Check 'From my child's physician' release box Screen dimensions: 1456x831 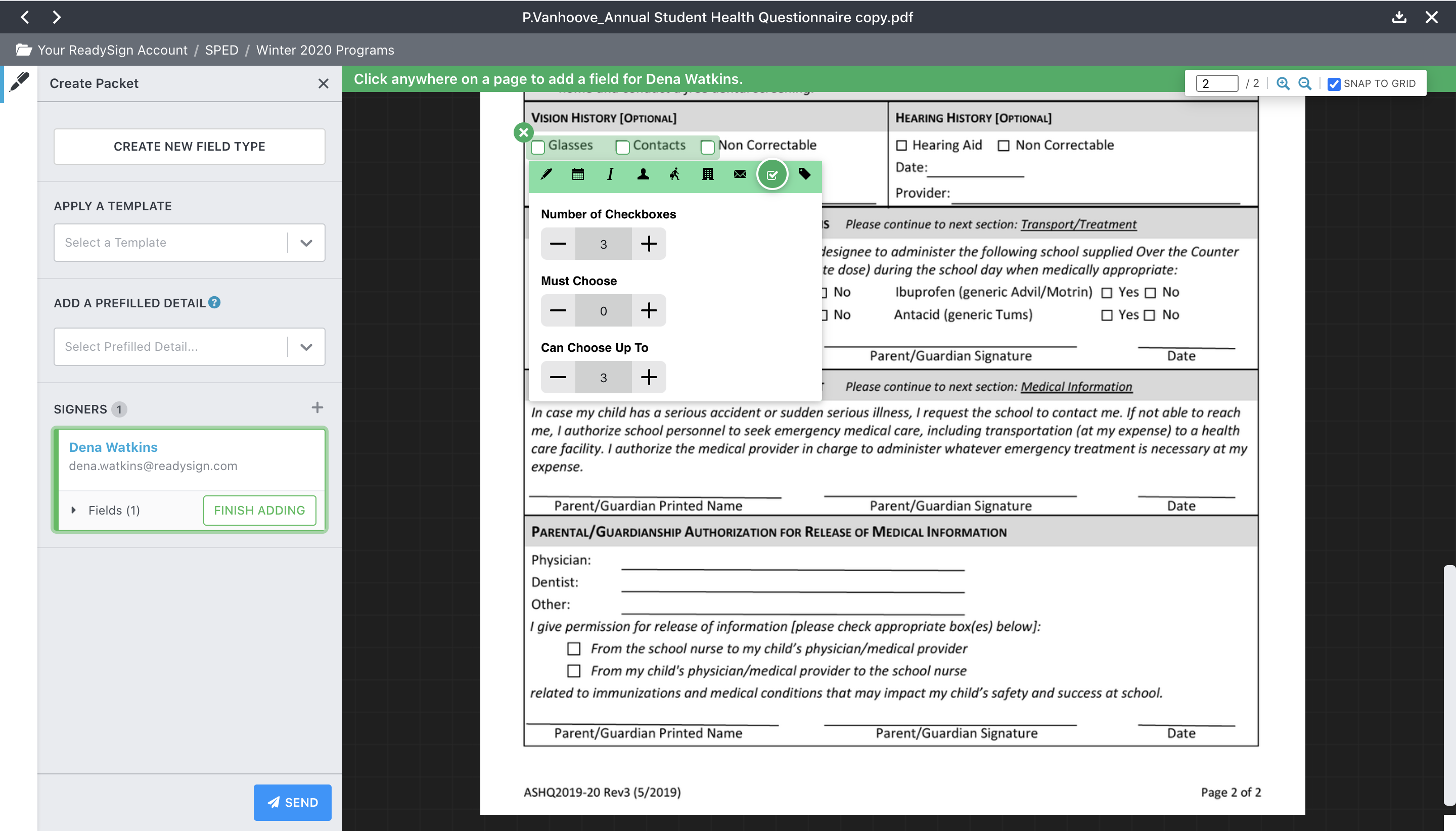[x=574, y=671]
